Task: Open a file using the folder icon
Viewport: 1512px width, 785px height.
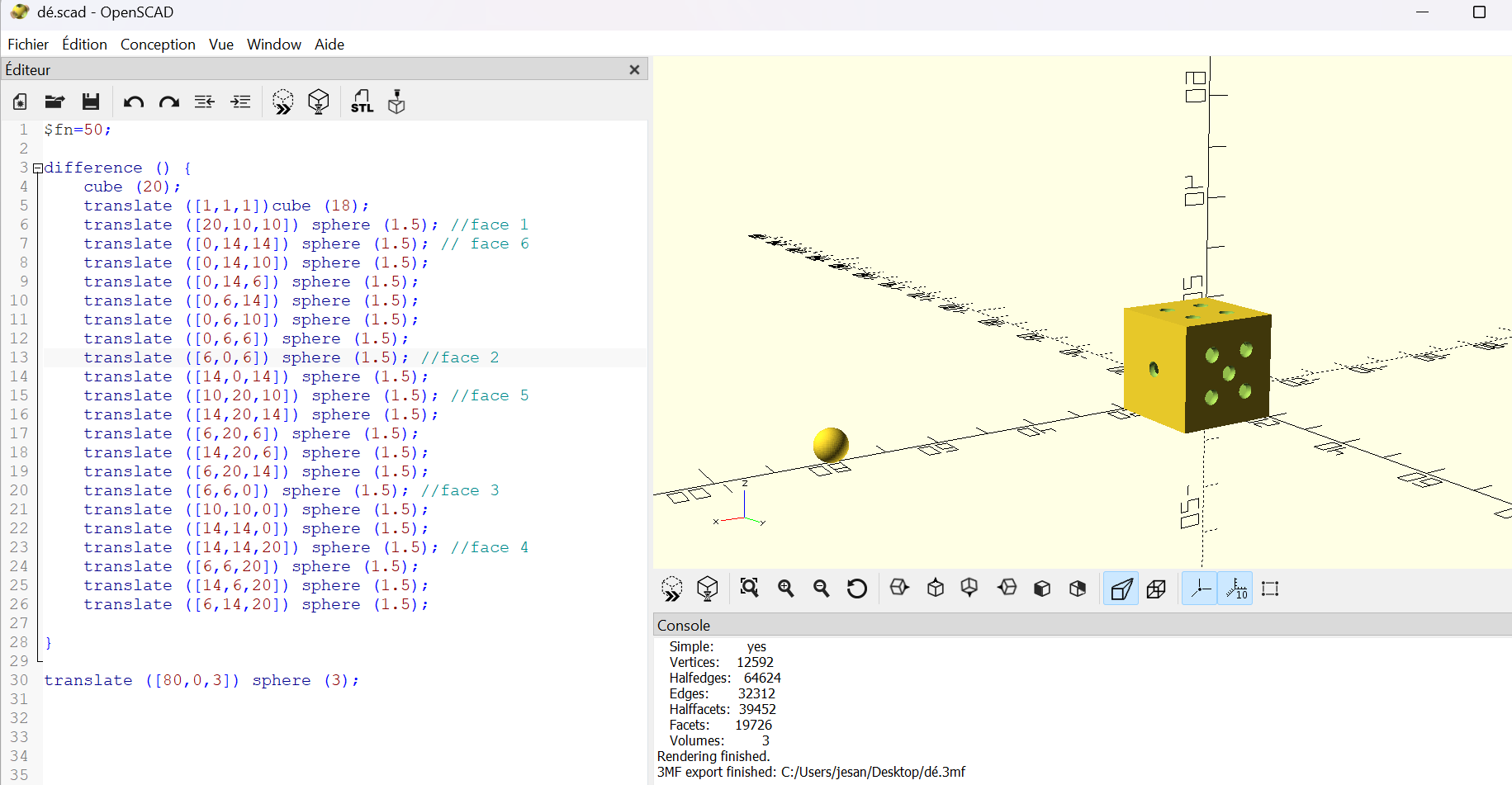Action: 55,102
